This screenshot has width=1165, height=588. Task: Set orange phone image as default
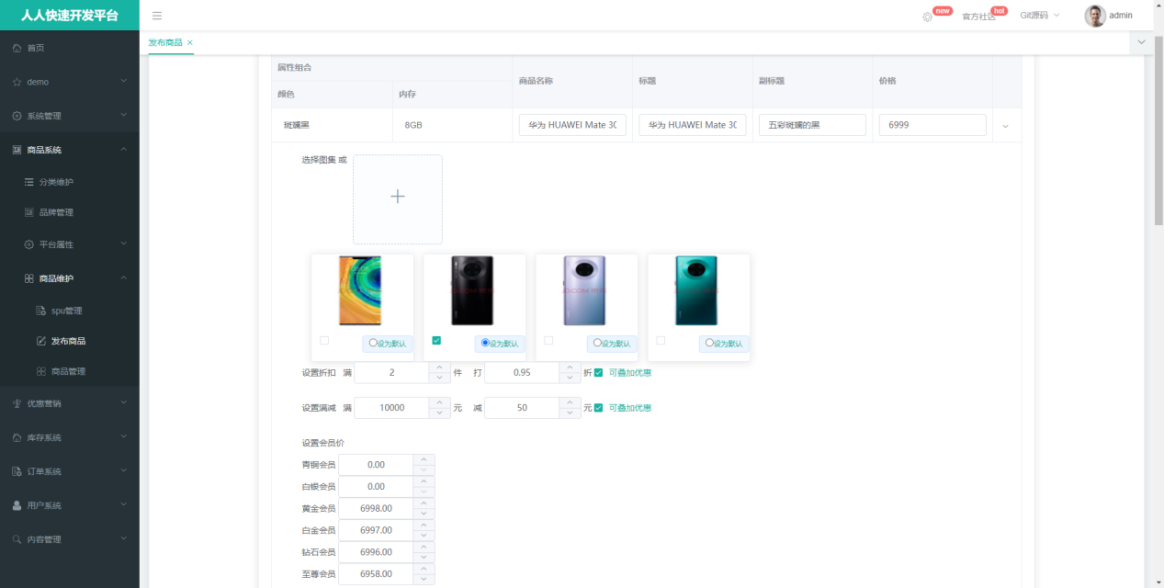[373, 343]
